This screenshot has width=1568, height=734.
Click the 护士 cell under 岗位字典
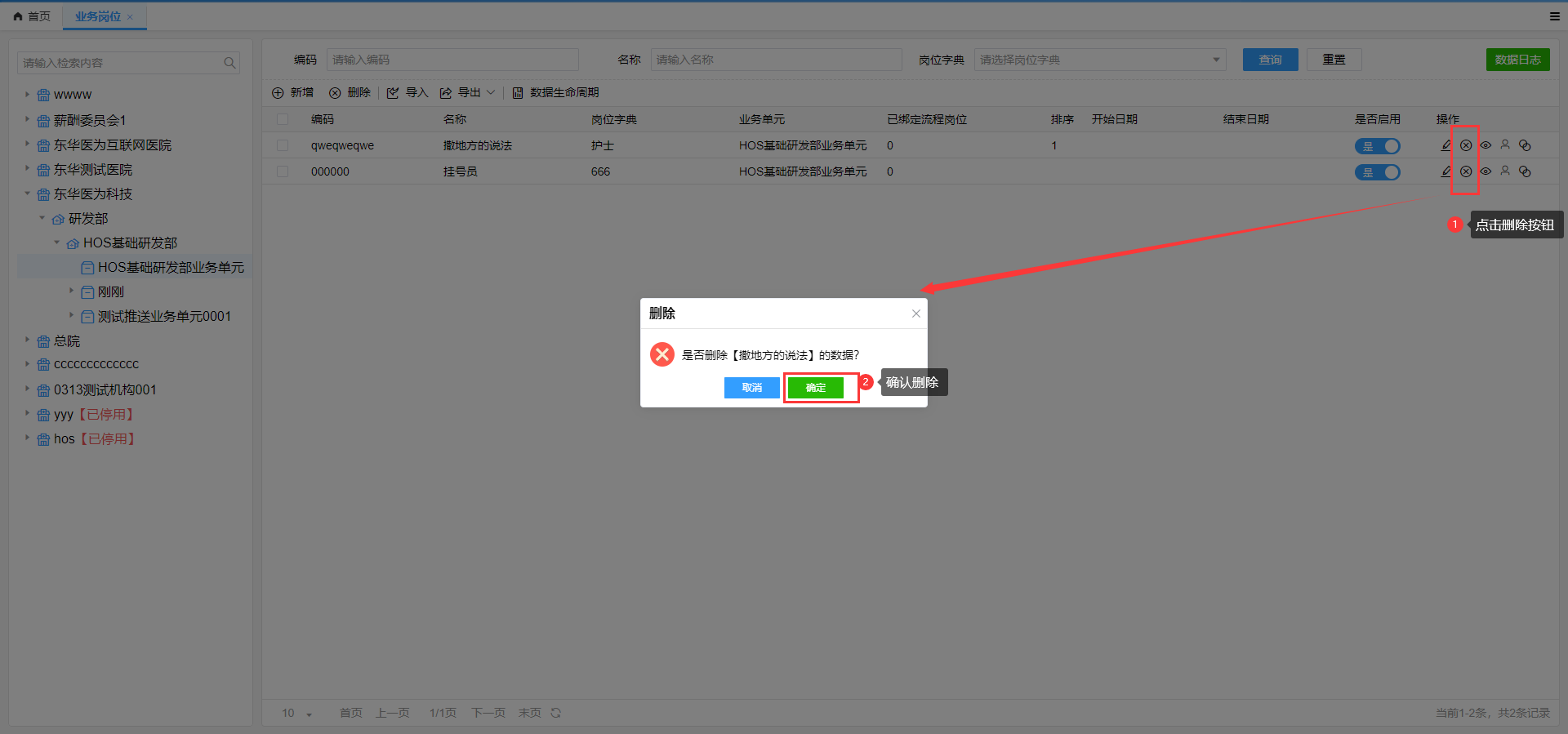point(603,145)
